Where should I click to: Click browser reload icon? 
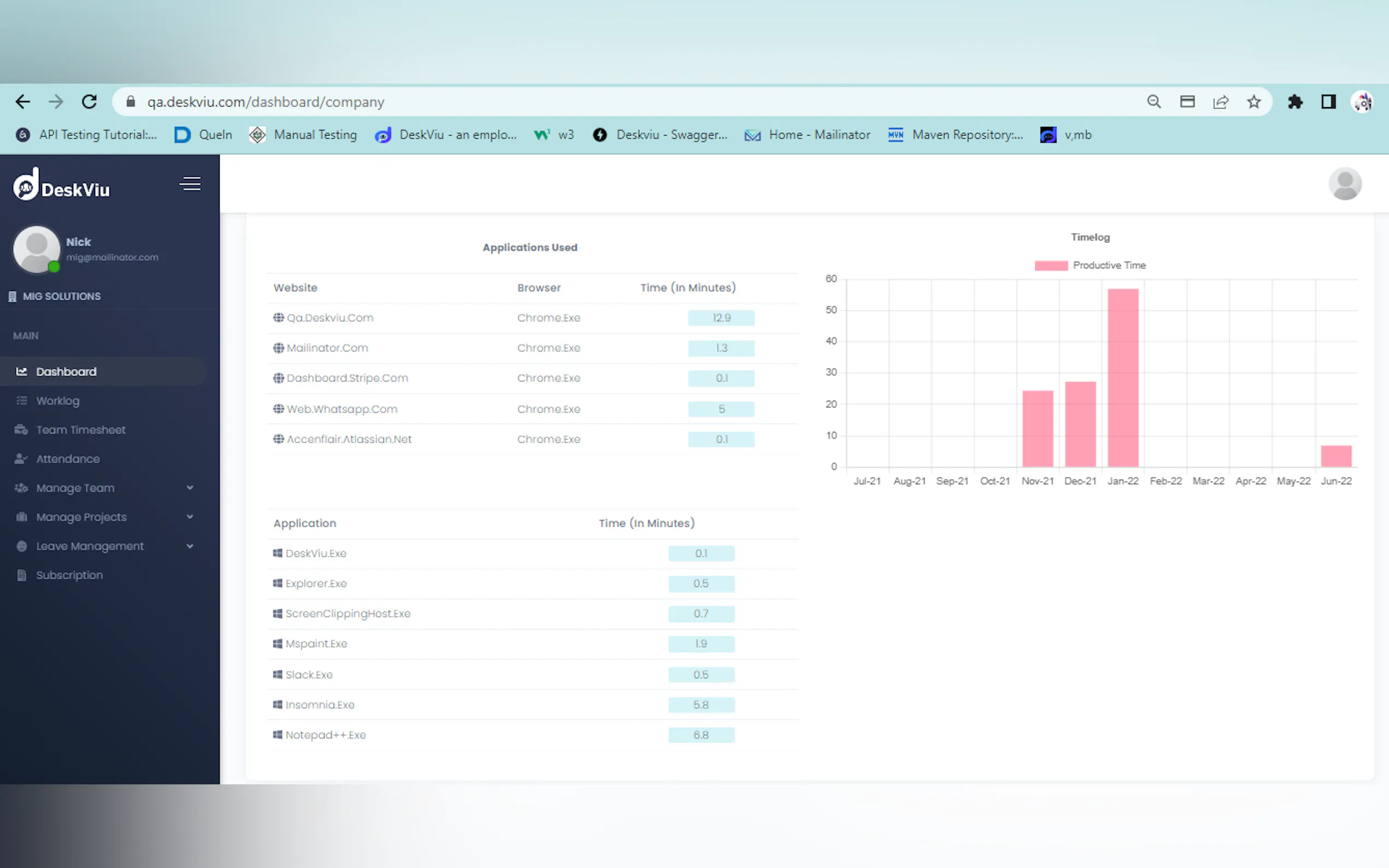coord(90,102)
